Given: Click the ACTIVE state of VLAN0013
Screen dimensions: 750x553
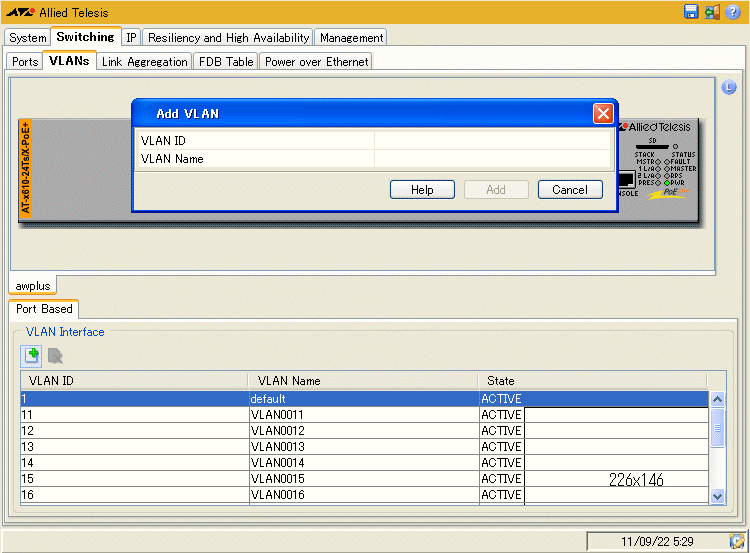Looking at the screenshot, I should coord(501,447).
